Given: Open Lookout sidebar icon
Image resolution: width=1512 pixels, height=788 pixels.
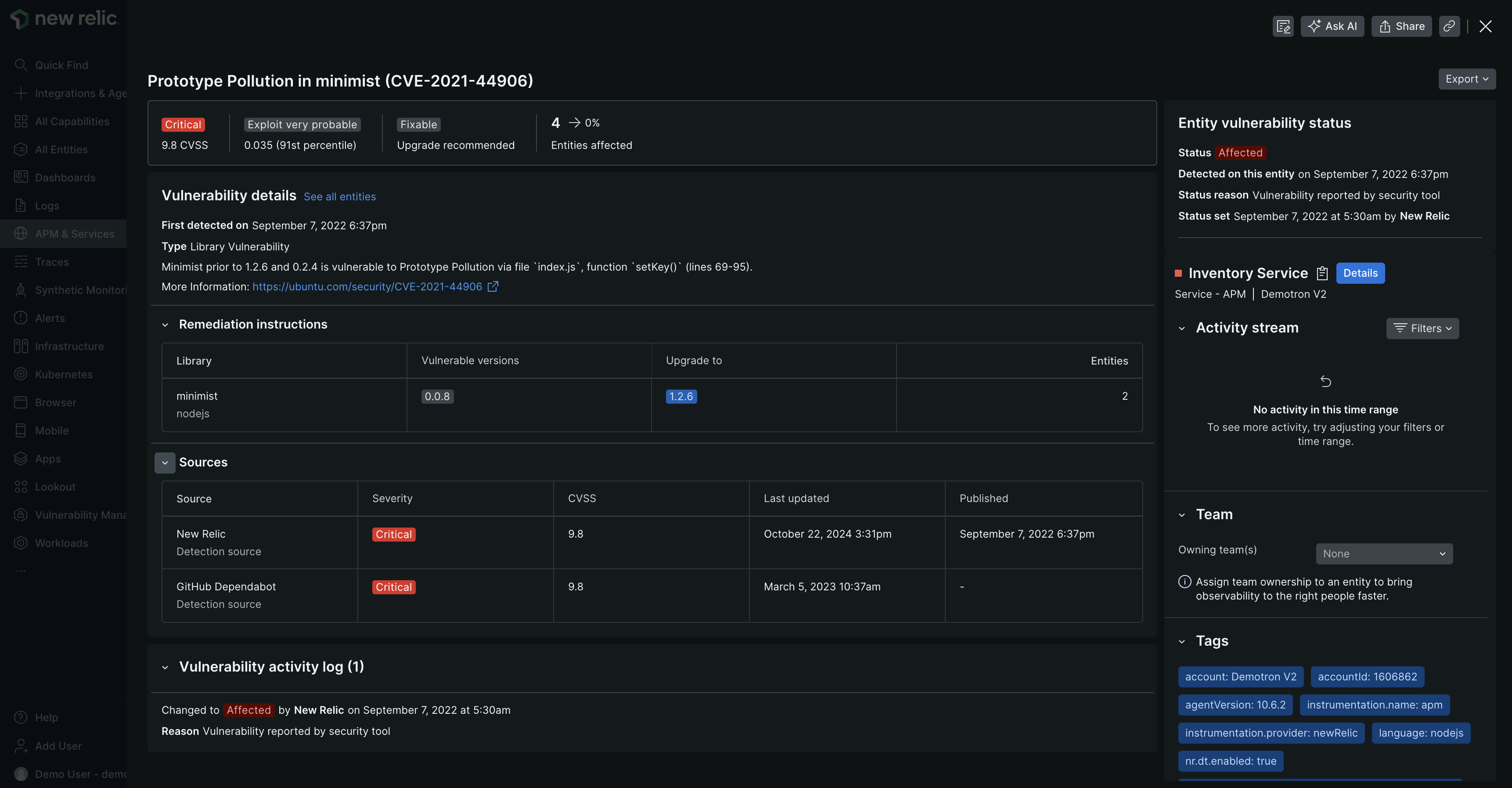Looking at the screenshot, I should 21,488.
